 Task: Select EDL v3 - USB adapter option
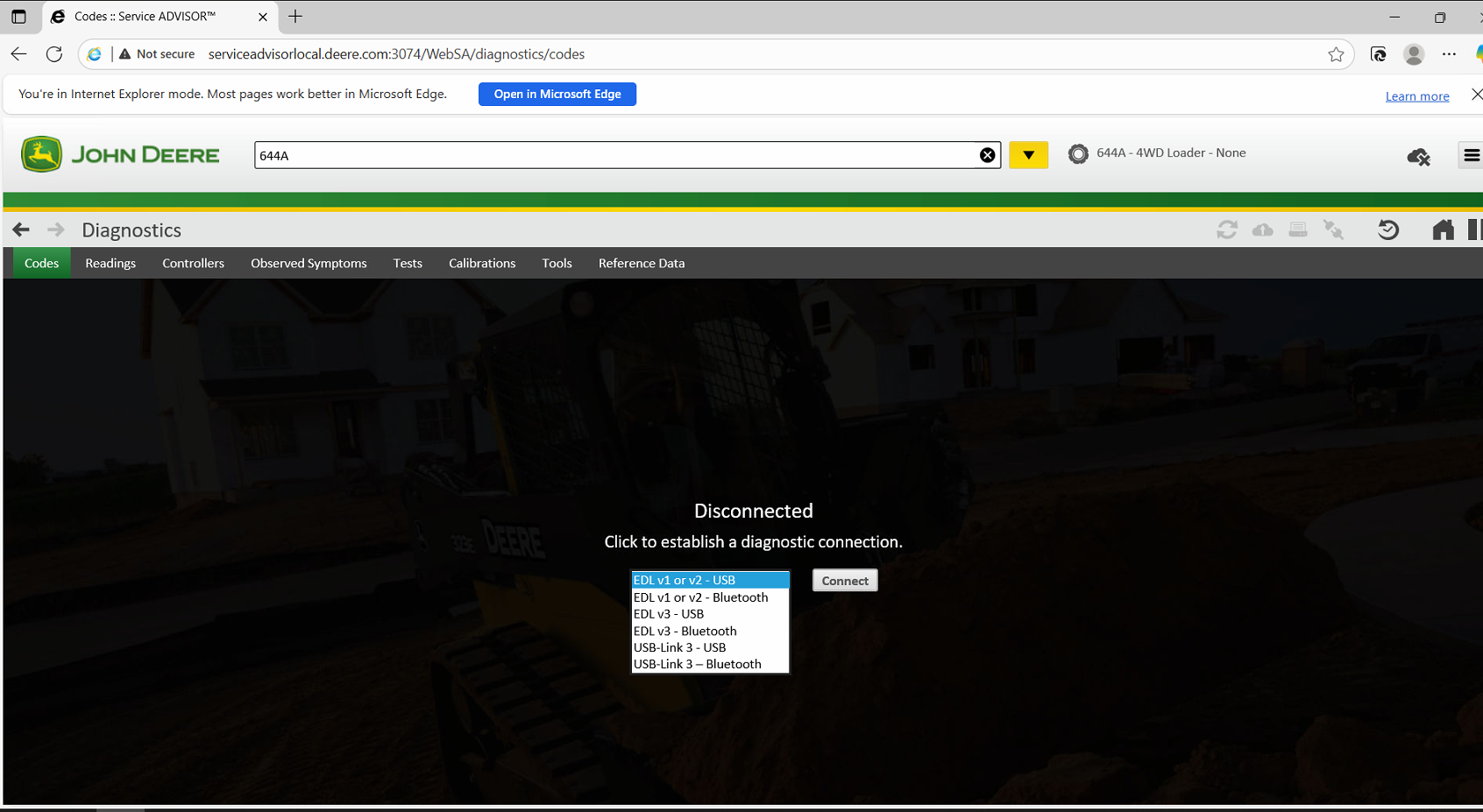669,614
